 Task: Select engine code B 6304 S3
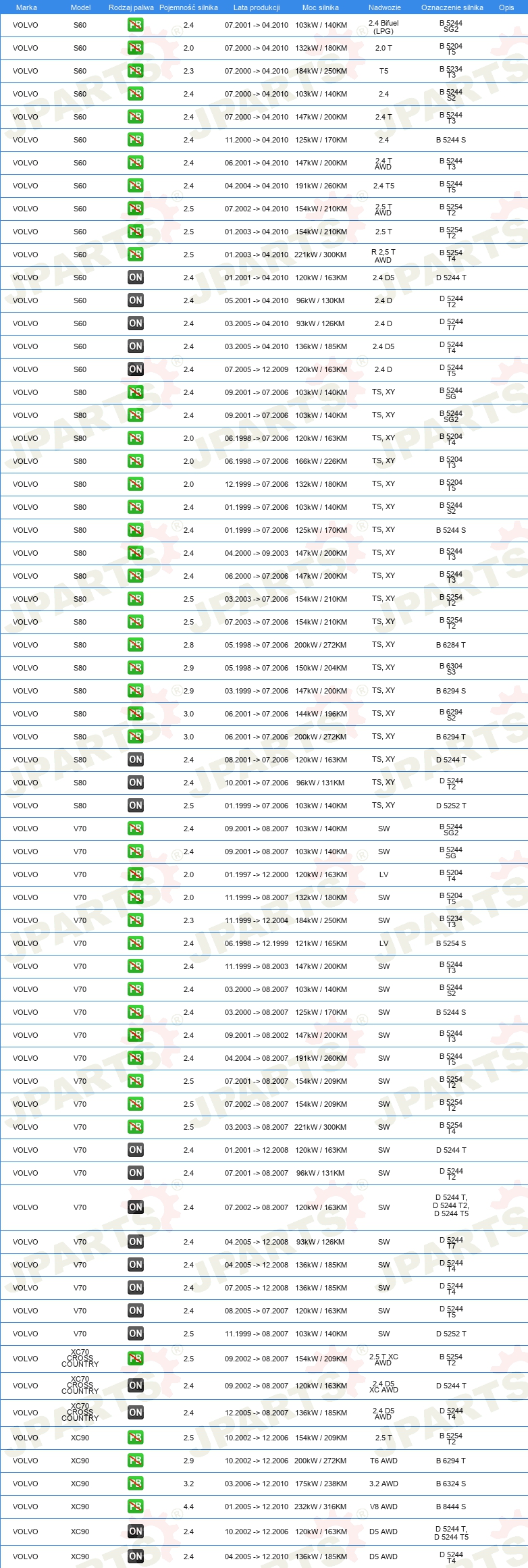point(451,669)
